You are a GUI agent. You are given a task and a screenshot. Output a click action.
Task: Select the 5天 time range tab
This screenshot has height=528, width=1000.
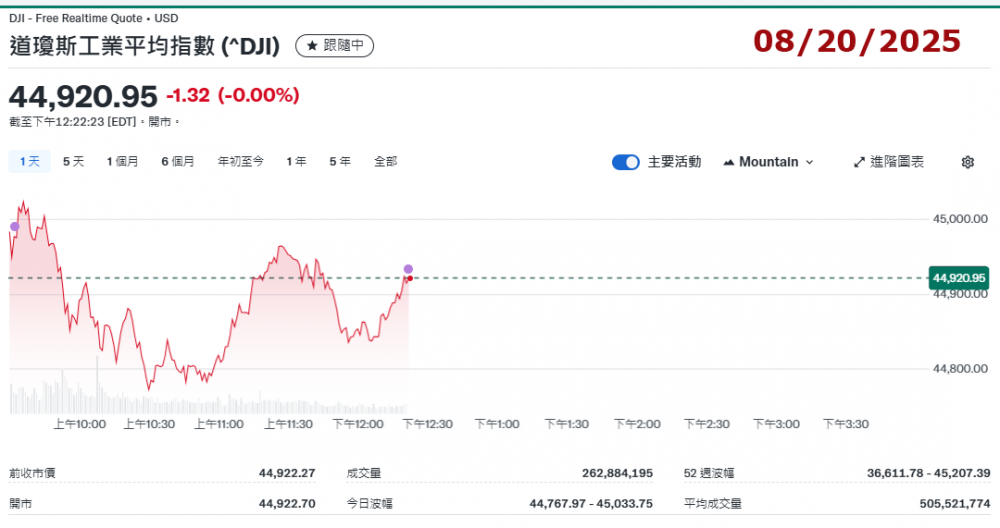pyautogui.click(x=73, y=161)
